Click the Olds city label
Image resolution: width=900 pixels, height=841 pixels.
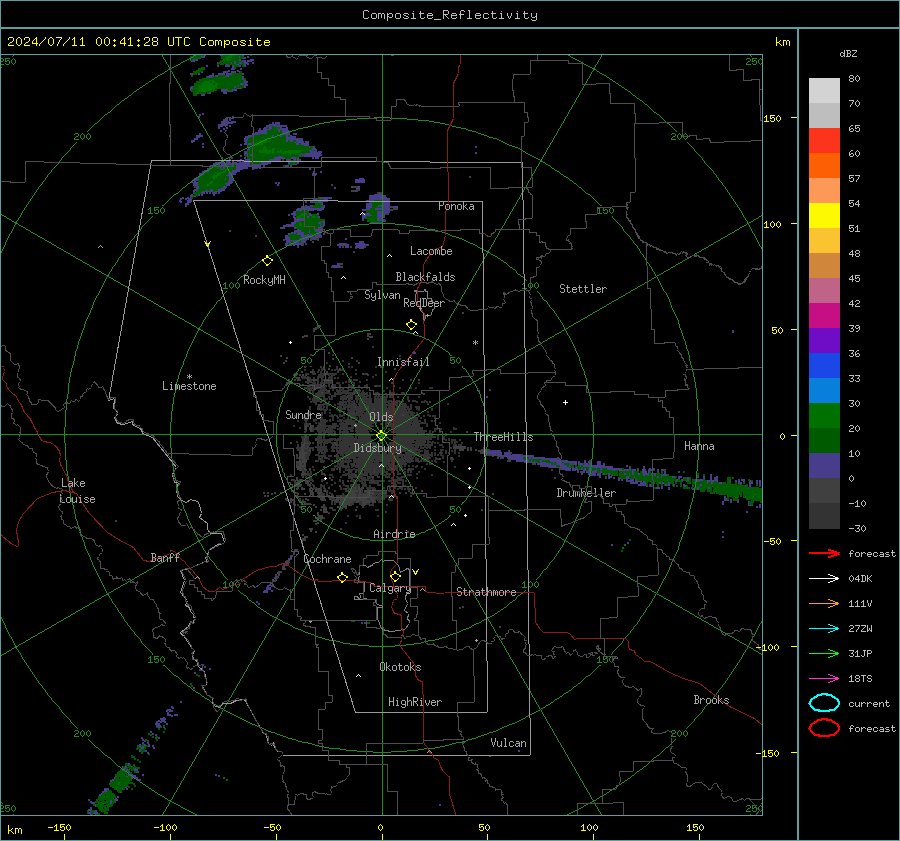click(x=381, y=417)
